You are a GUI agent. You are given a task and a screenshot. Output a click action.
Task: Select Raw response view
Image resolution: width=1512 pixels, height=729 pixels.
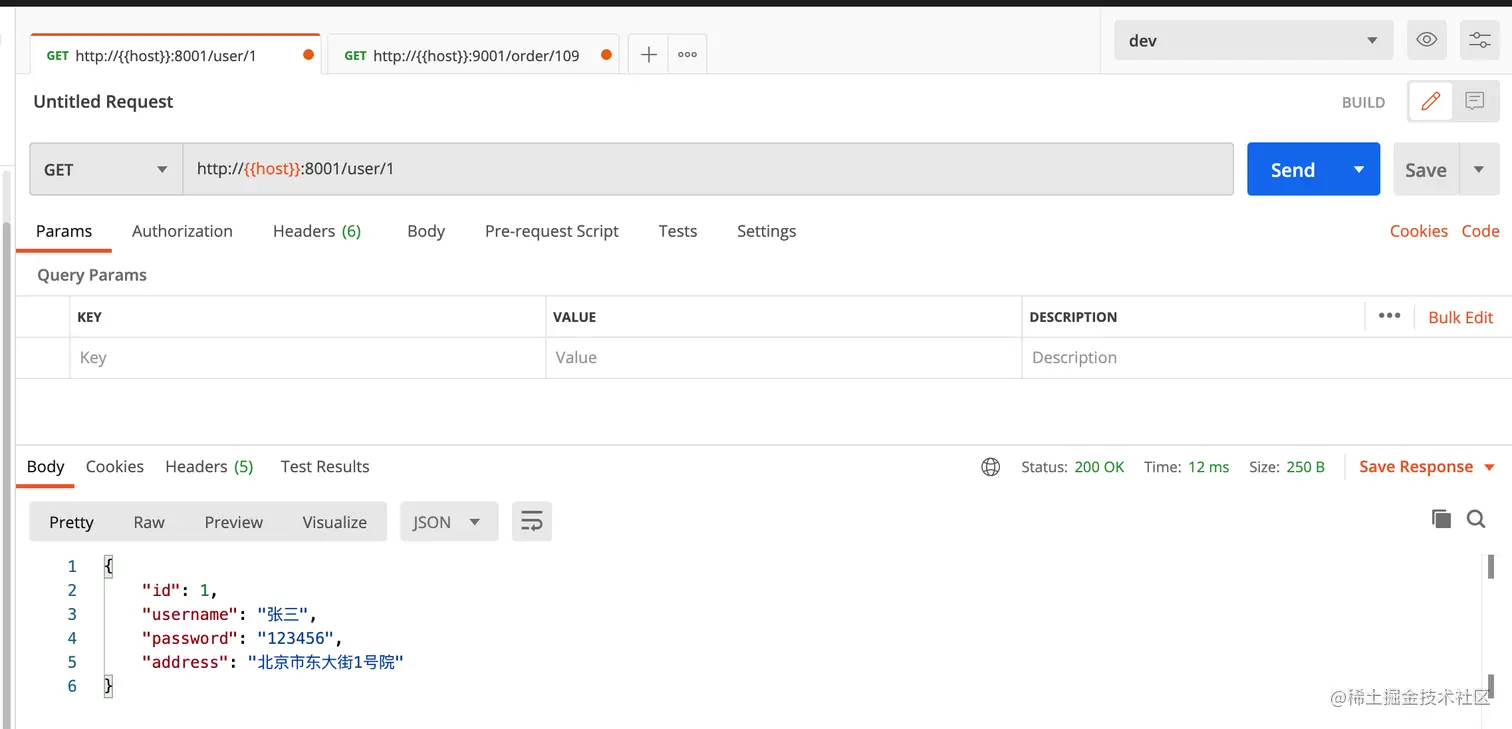click(149, 522)
